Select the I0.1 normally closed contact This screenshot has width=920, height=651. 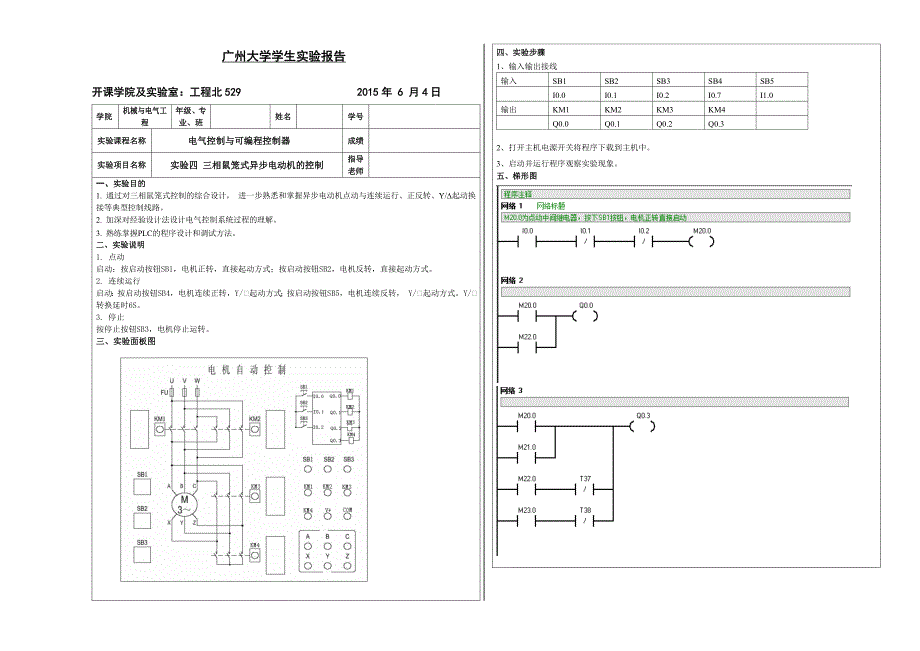(587, 242)
